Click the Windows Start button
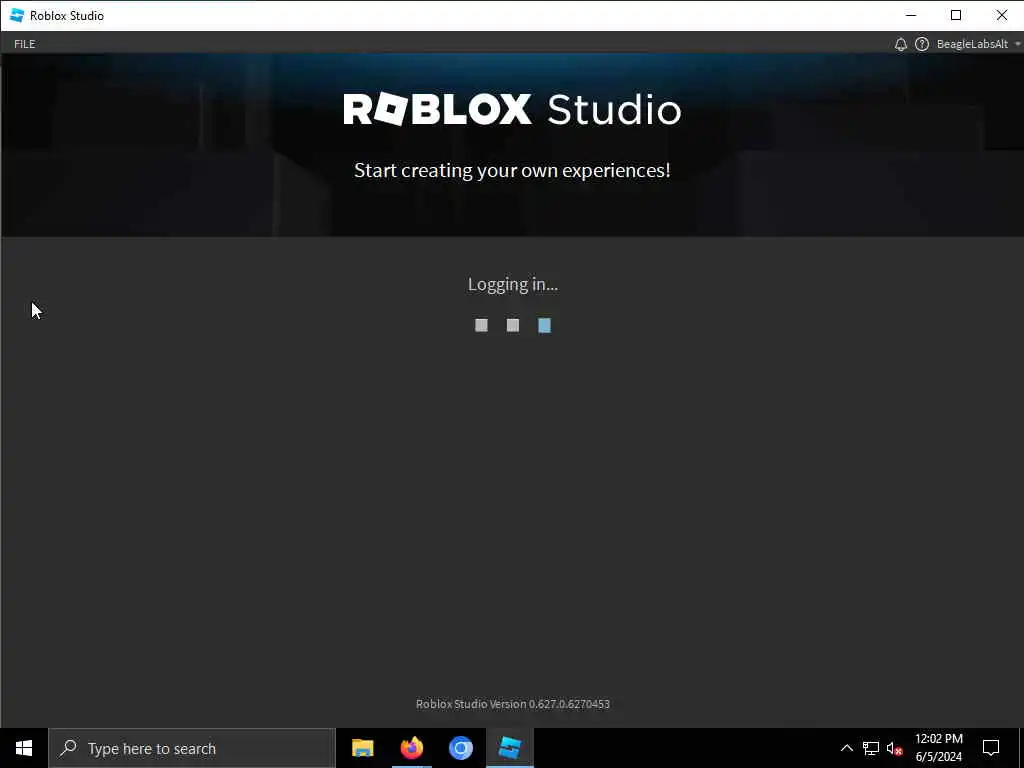Image resolution: width=1024 pixels, height=768 pixels. click(24, 748)
